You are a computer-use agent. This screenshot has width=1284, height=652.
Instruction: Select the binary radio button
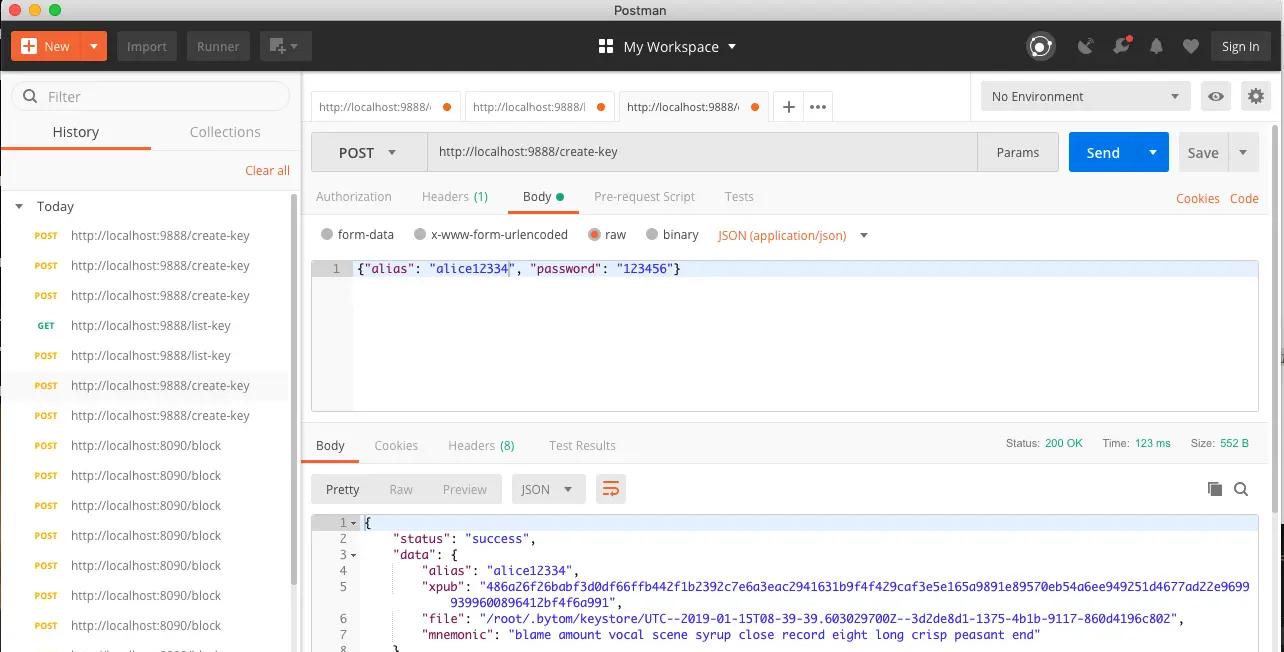coord(652,235)
